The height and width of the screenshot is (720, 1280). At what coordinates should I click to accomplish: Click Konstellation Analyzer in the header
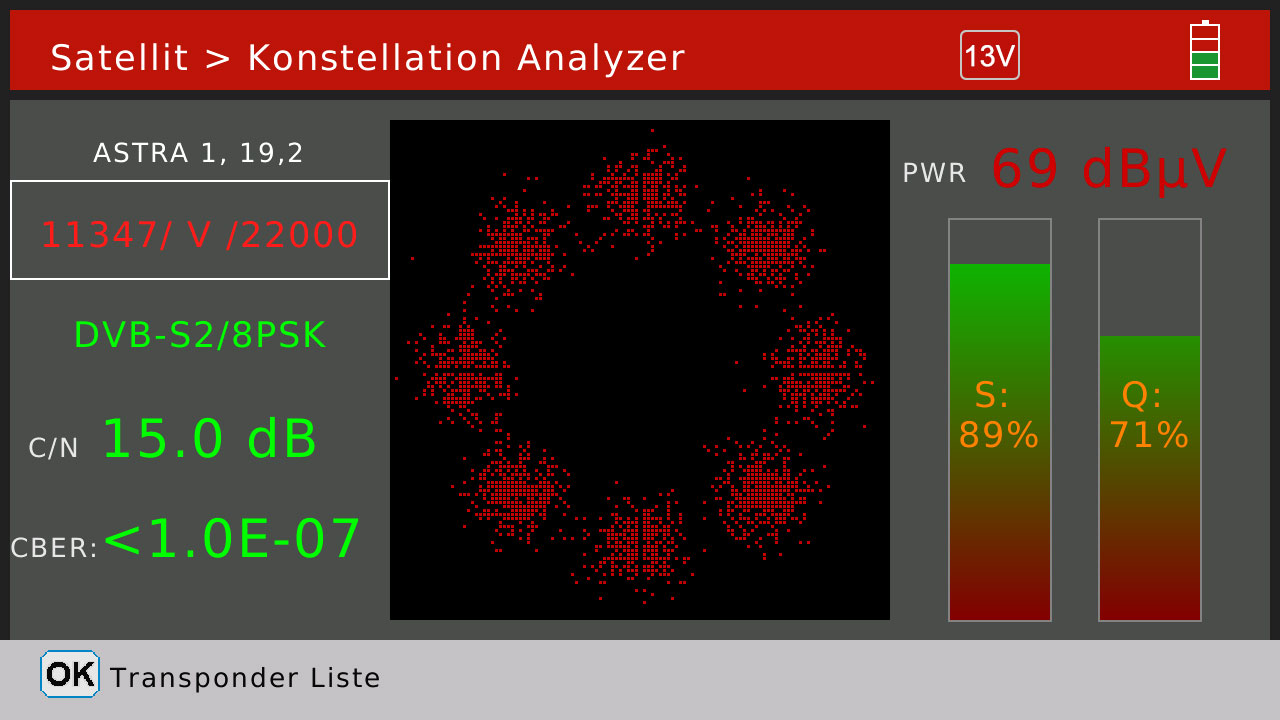[466, 58]
